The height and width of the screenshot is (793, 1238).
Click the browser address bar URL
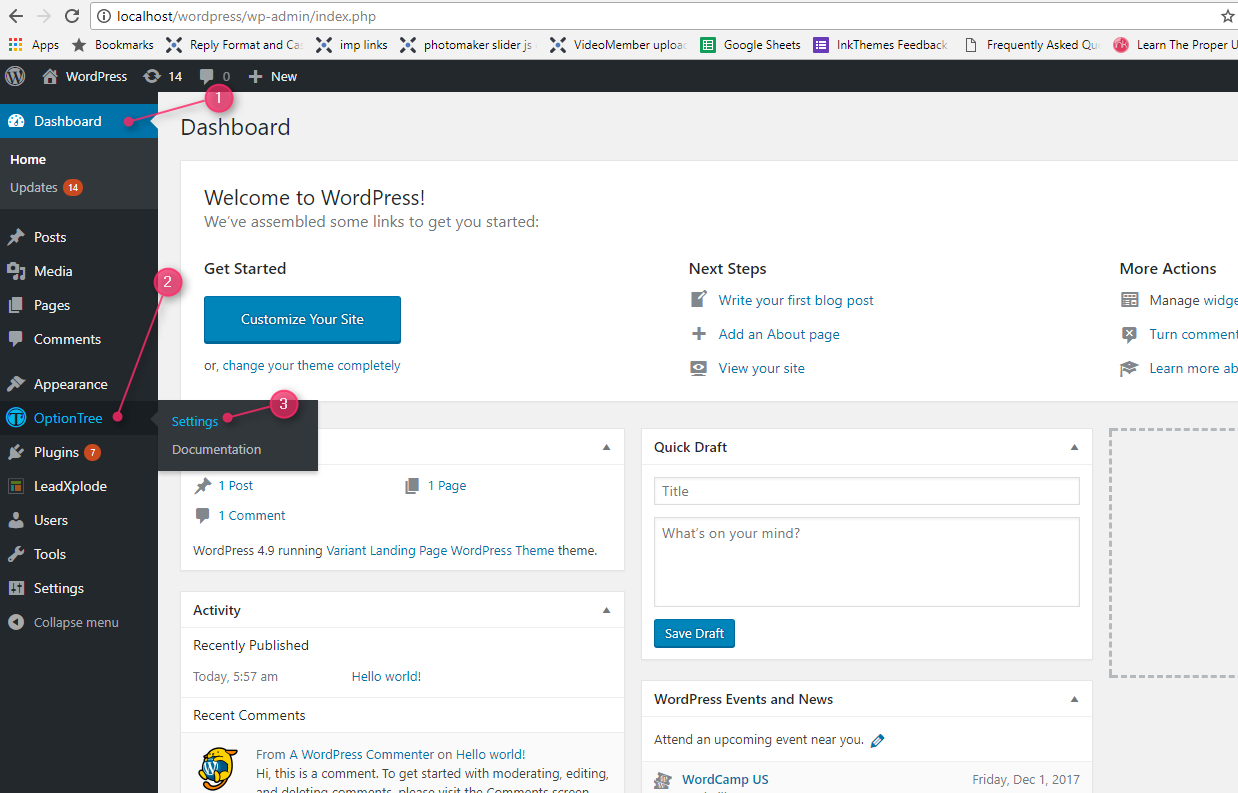click(x=246, y=16)
